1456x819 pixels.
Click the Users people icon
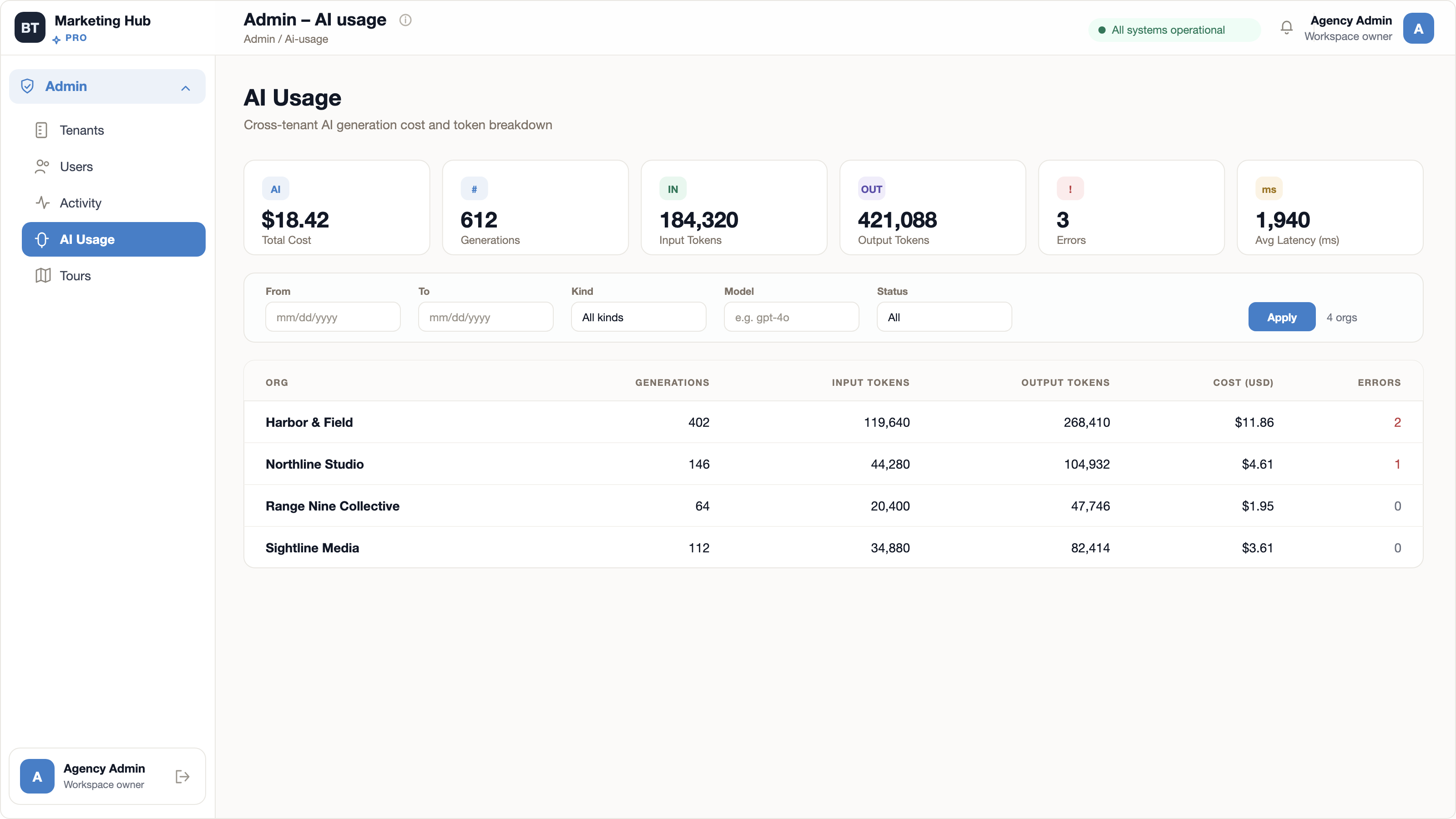point(42,167)
